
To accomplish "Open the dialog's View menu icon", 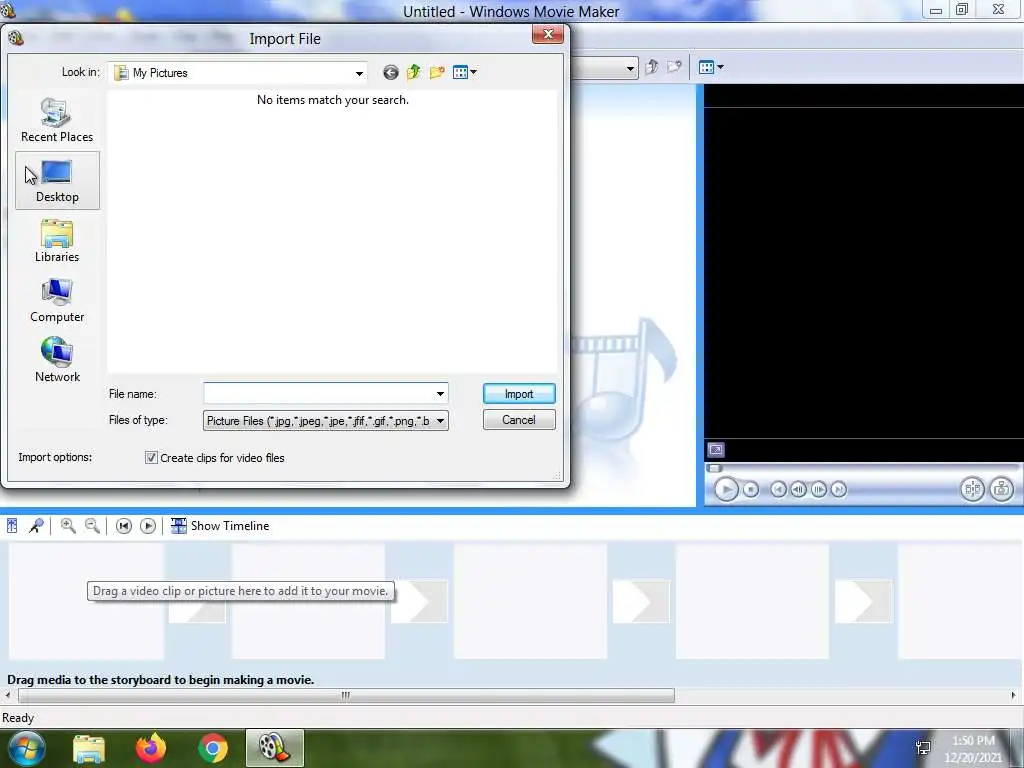I will click(464, 72).
